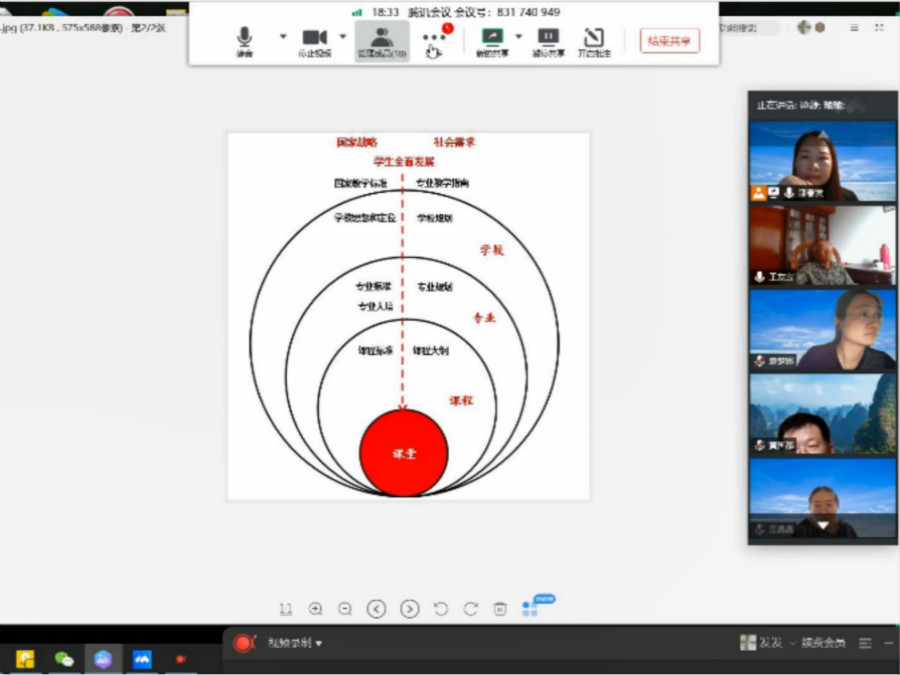
Task: Open the video recording menu
Action: [x=293, y=643]
